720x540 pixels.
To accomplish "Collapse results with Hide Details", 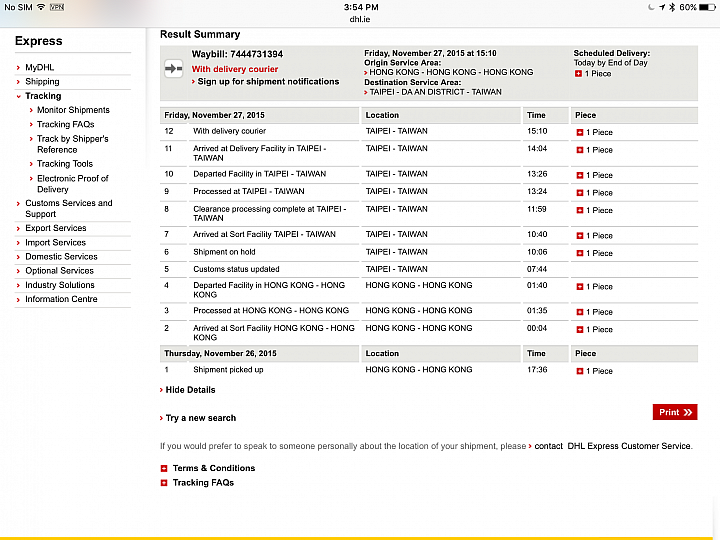I will coord(190,390).
